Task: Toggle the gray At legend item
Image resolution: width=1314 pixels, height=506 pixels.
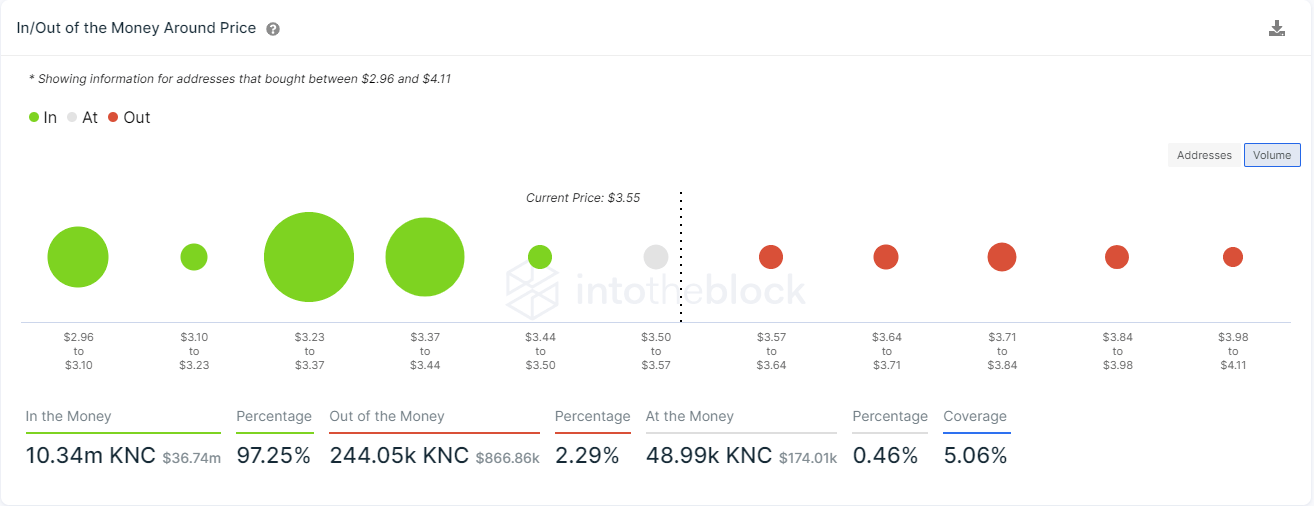Action: 83,117
